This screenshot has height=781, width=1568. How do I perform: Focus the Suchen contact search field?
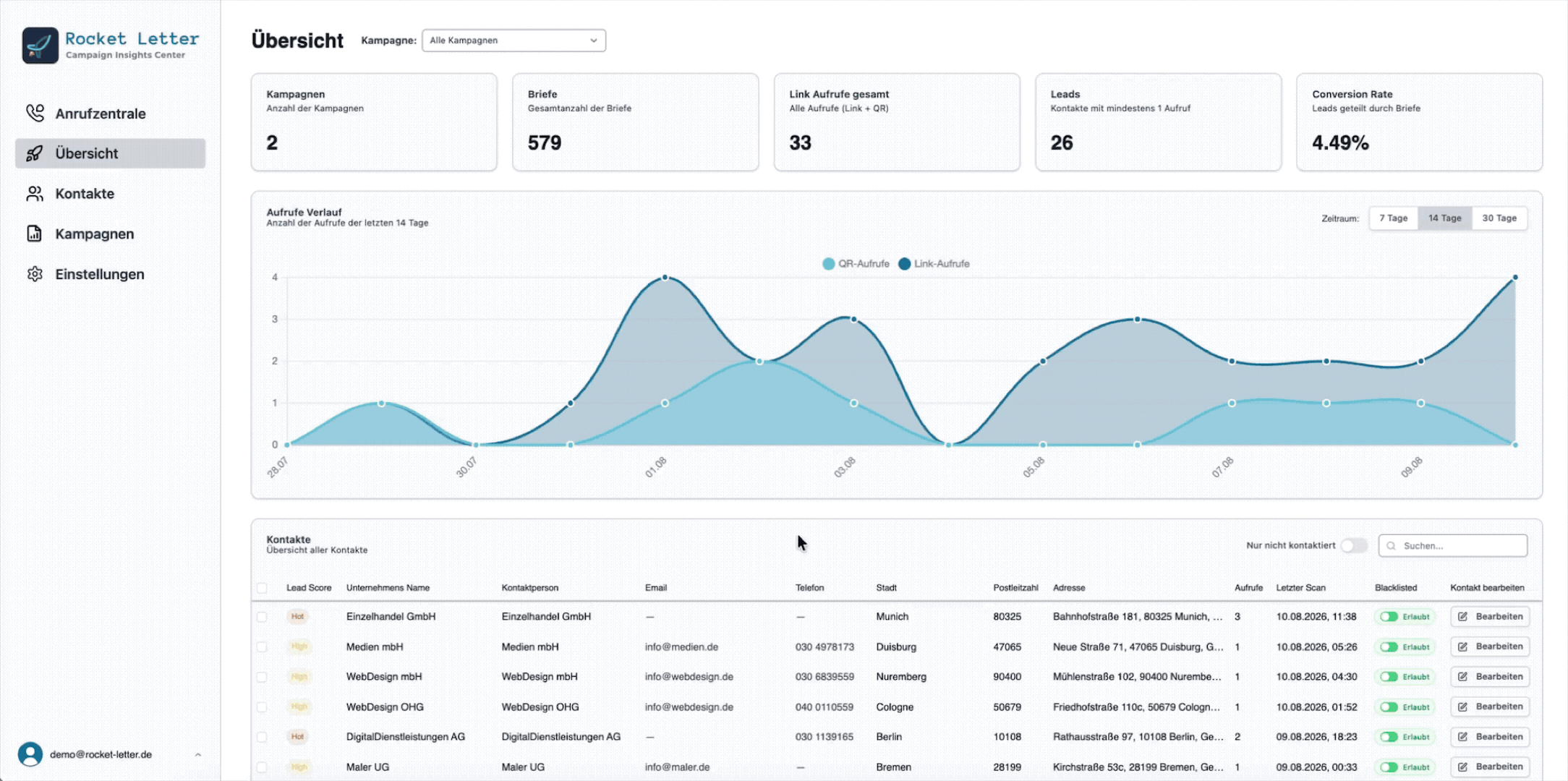point(1453,546)
